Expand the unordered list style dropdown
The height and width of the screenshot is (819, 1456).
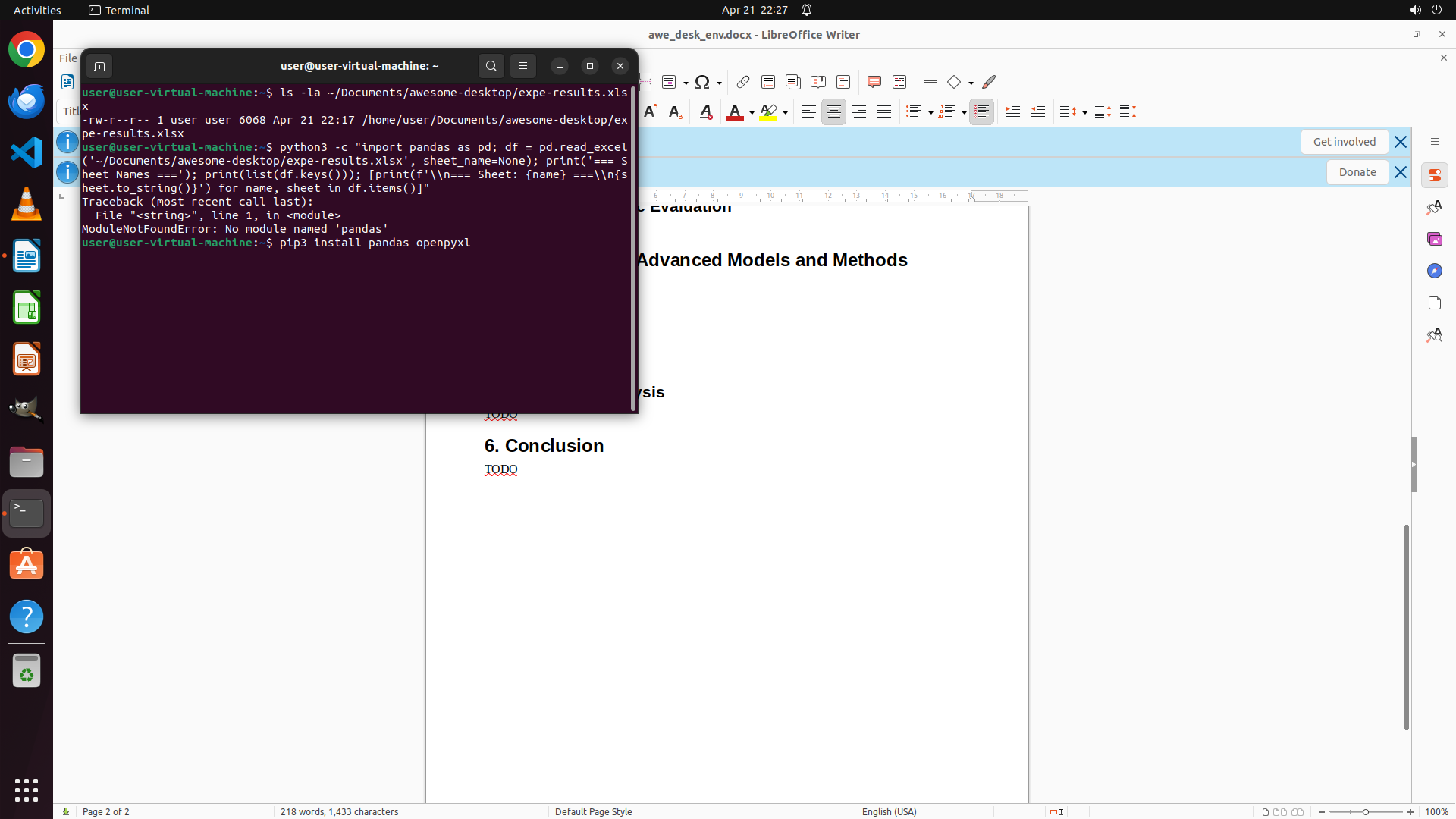(x=930, y=112)
